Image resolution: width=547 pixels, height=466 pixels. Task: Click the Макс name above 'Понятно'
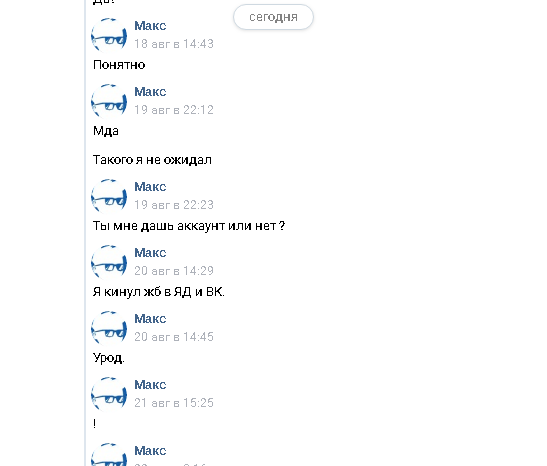click(x=150, y=26)
